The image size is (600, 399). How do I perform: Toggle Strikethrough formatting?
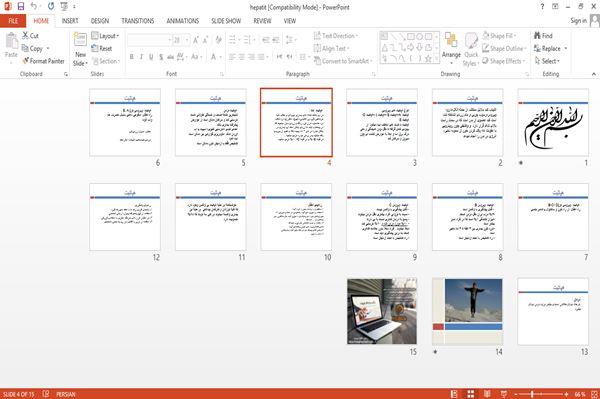tap(170, 57)
